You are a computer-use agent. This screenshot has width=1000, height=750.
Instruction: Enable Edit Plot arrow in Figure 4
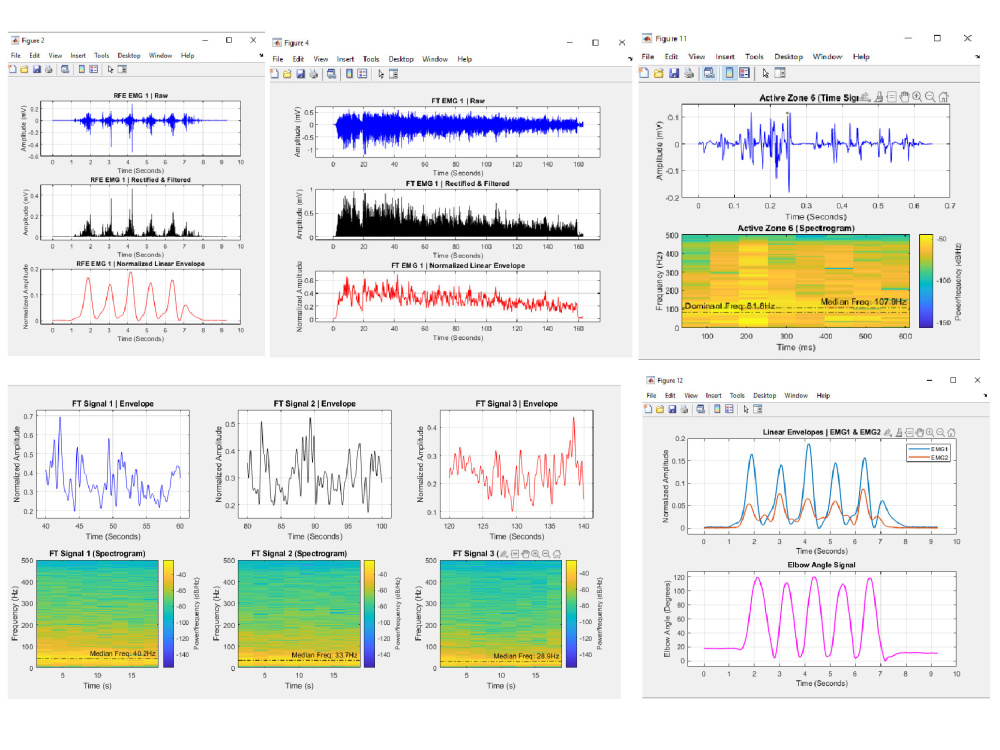(x=381, y=75)
